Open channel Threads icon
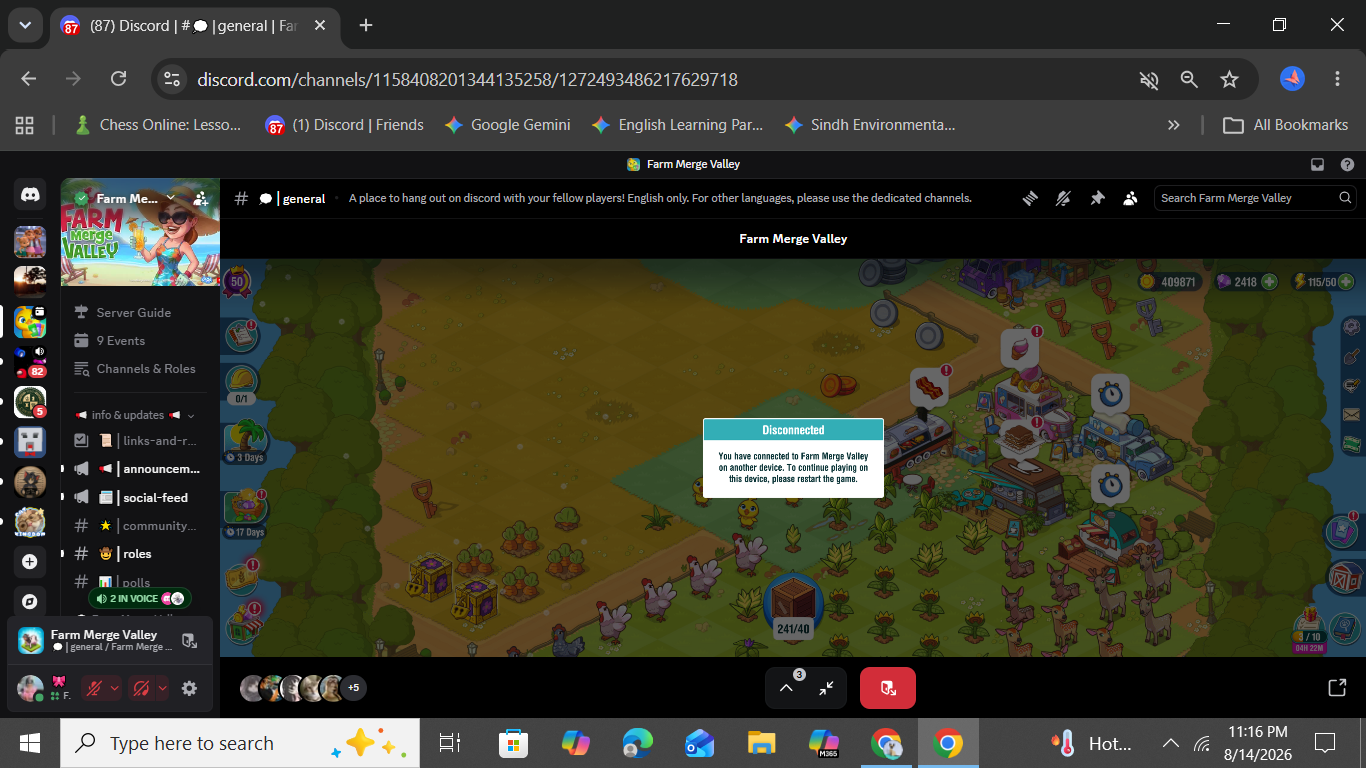 [x=1030, y=198]
